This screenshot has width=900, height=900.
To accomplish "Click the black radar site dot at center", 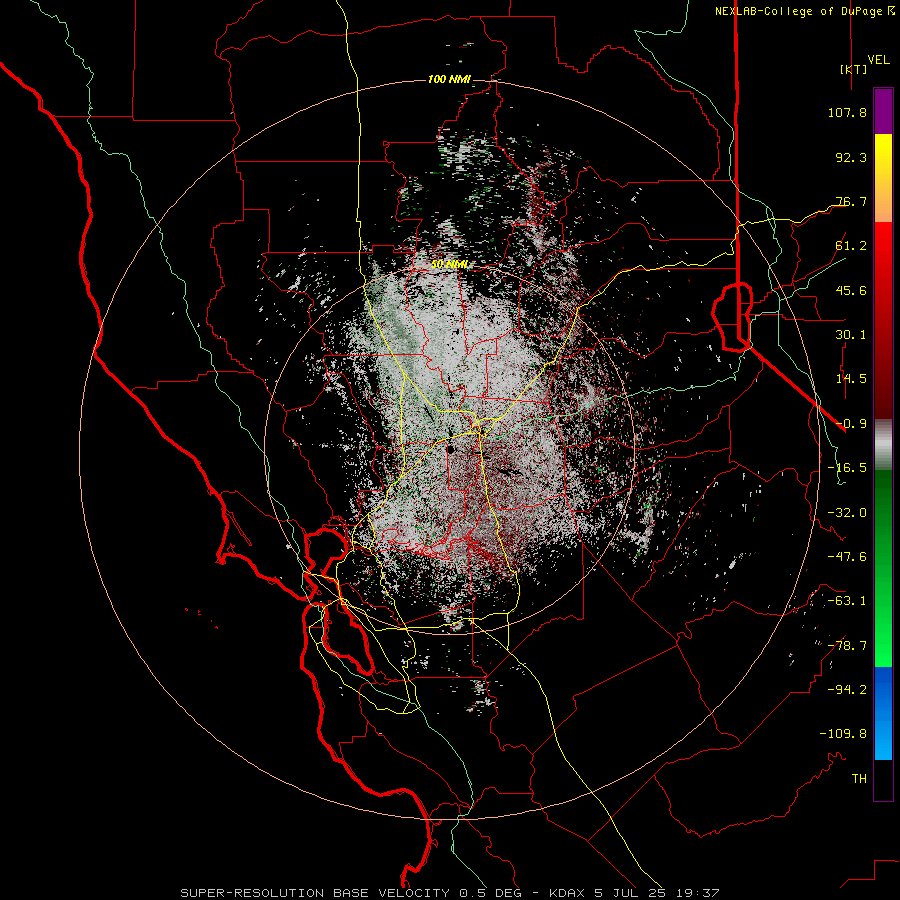I will click(x=452, y=450).
